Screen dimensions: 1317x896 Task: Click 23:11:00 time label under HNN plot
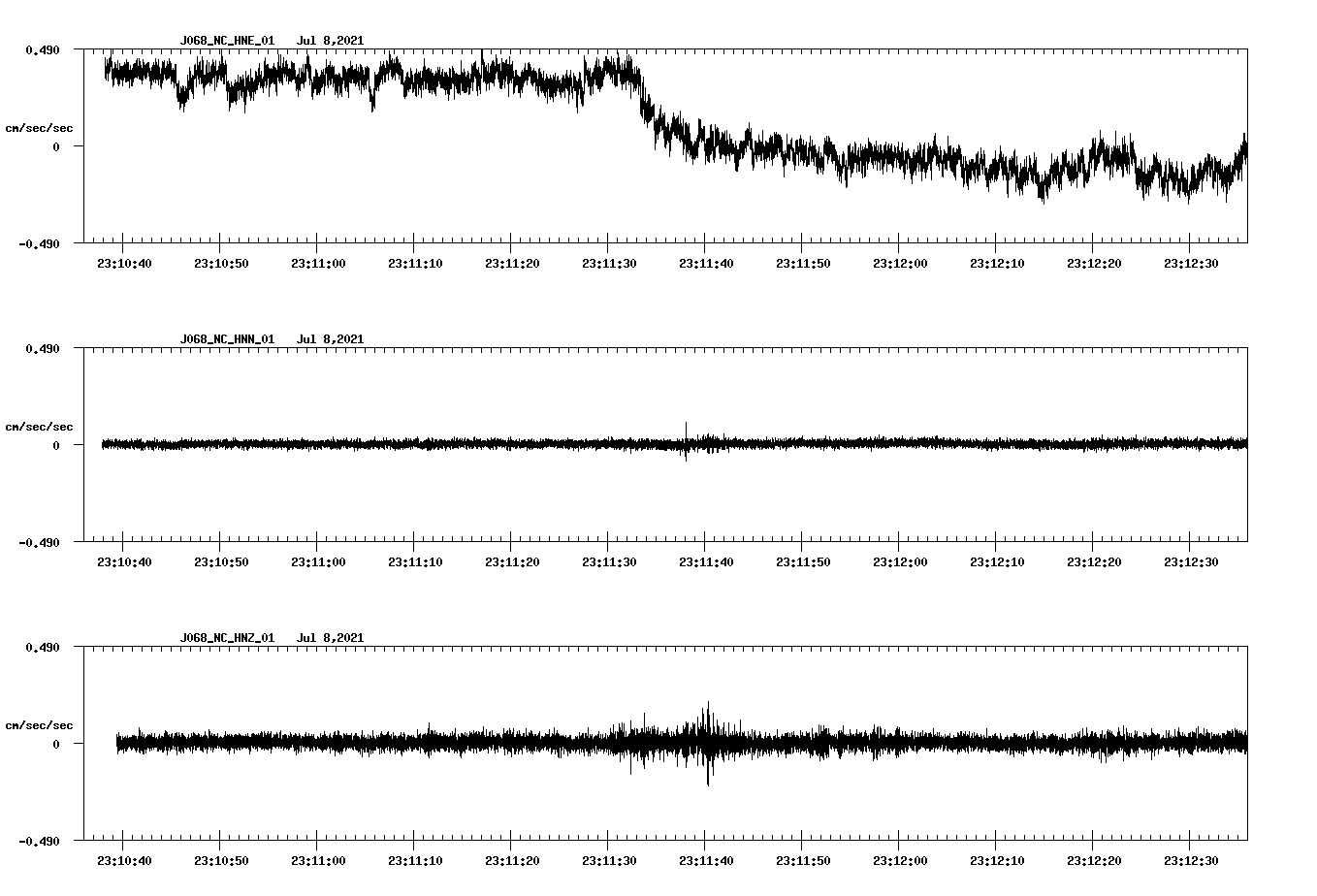[318, 562]
